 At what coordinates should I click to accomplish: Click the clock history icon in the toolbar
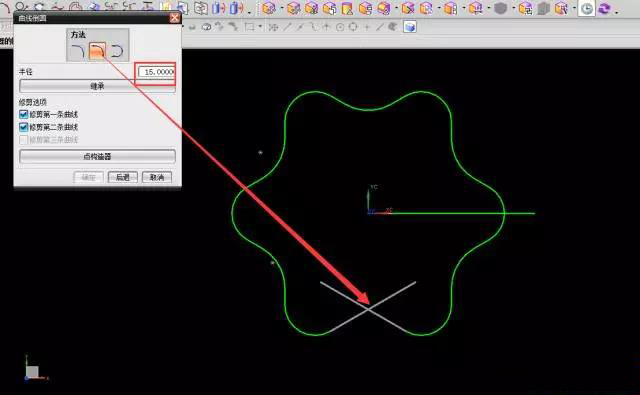coord(587,8)
